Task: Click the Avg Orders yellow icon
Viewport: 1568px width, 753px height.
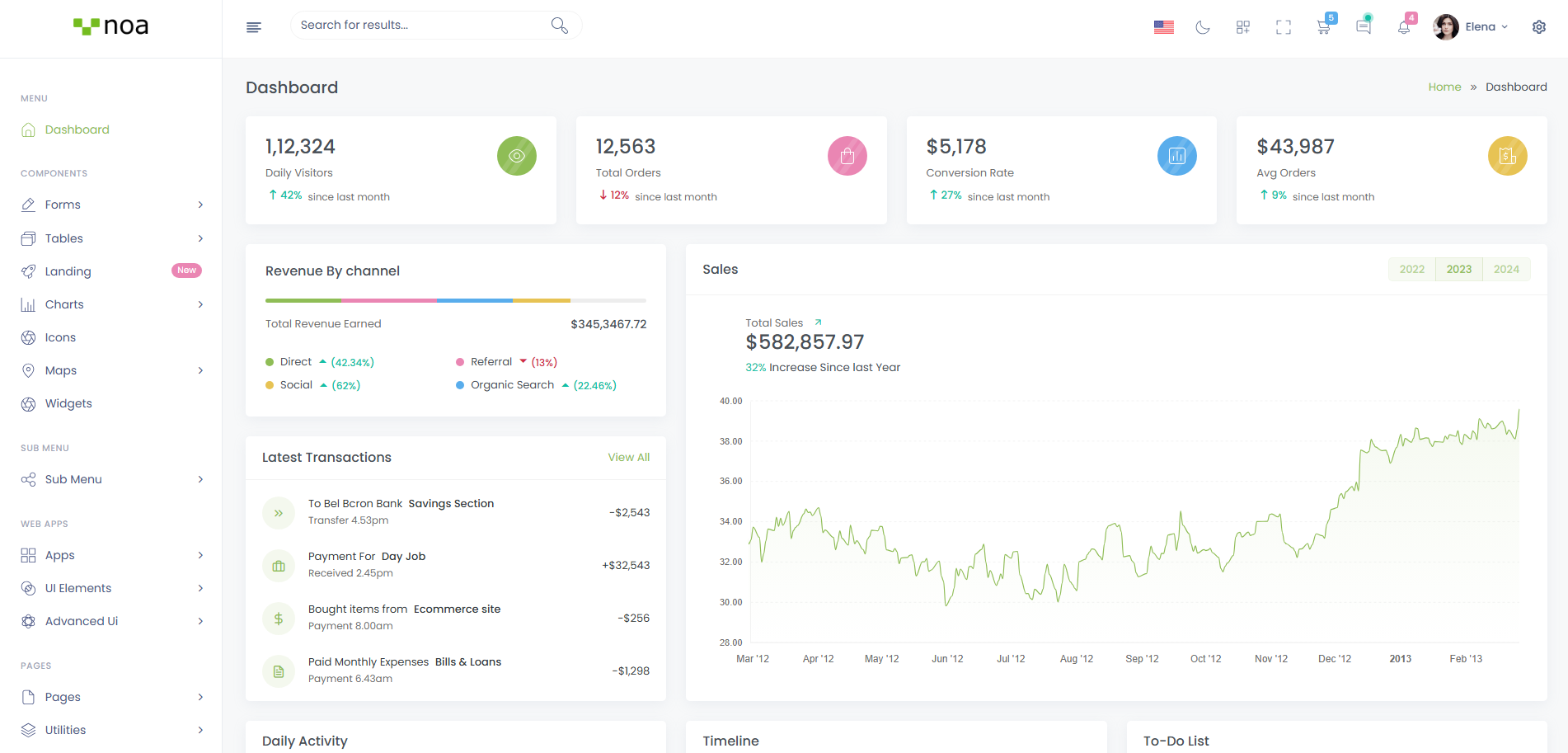Action: pyautogui.click(x=1508, y=156)
